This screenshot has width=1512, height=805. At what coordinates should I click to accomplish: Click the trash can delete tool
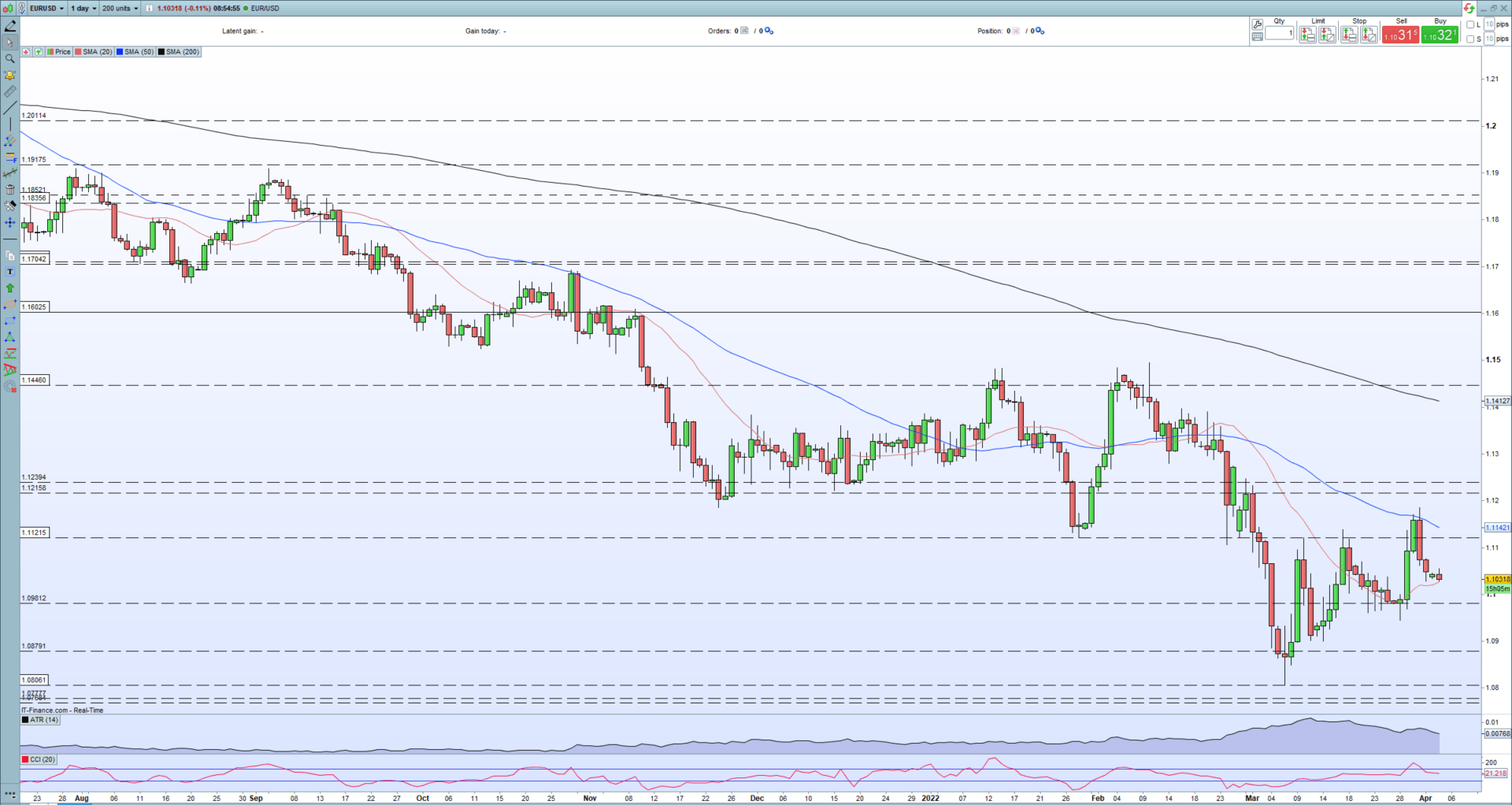pos(10,190)
